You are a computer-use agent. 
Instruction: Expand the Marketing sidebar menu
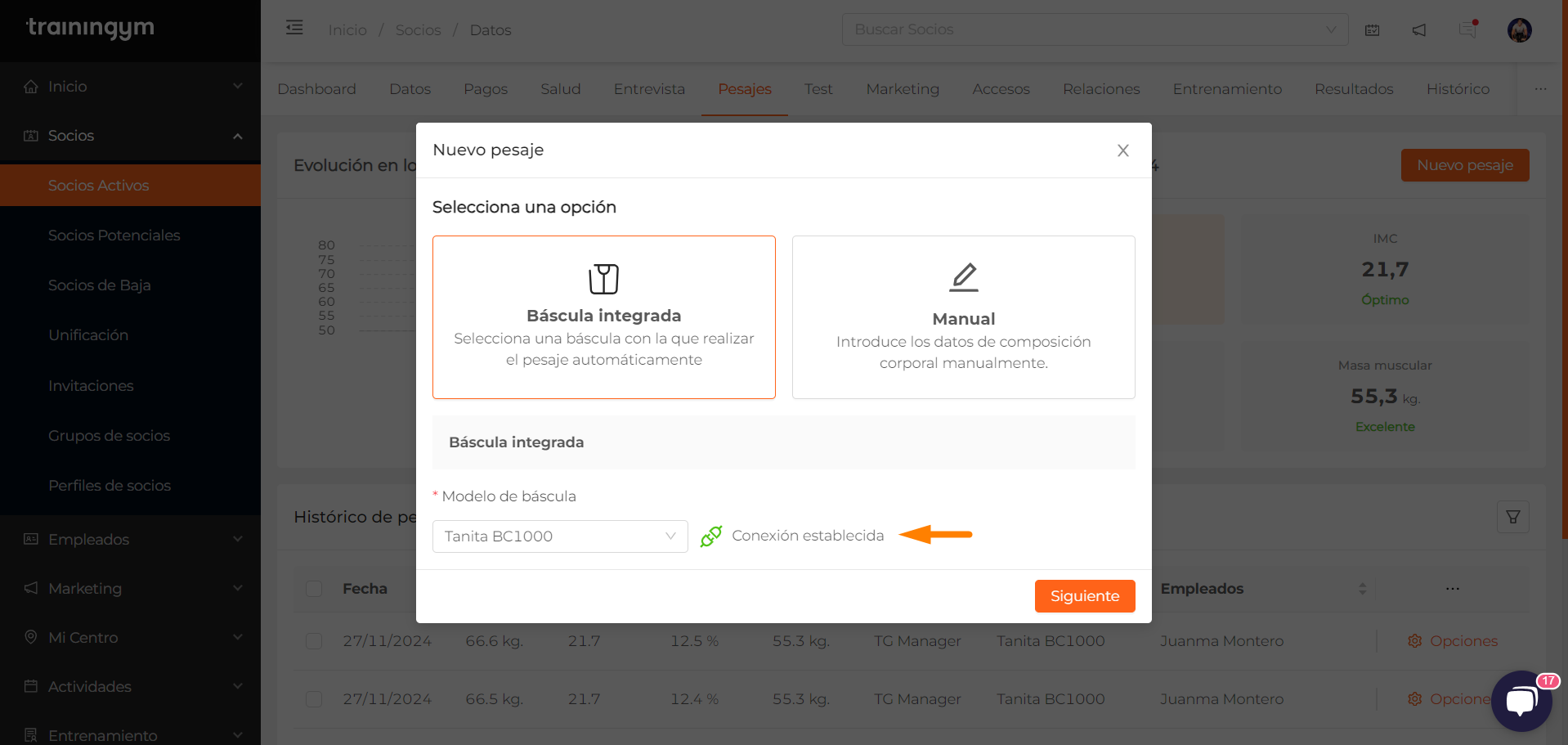[x=237, y=588]
